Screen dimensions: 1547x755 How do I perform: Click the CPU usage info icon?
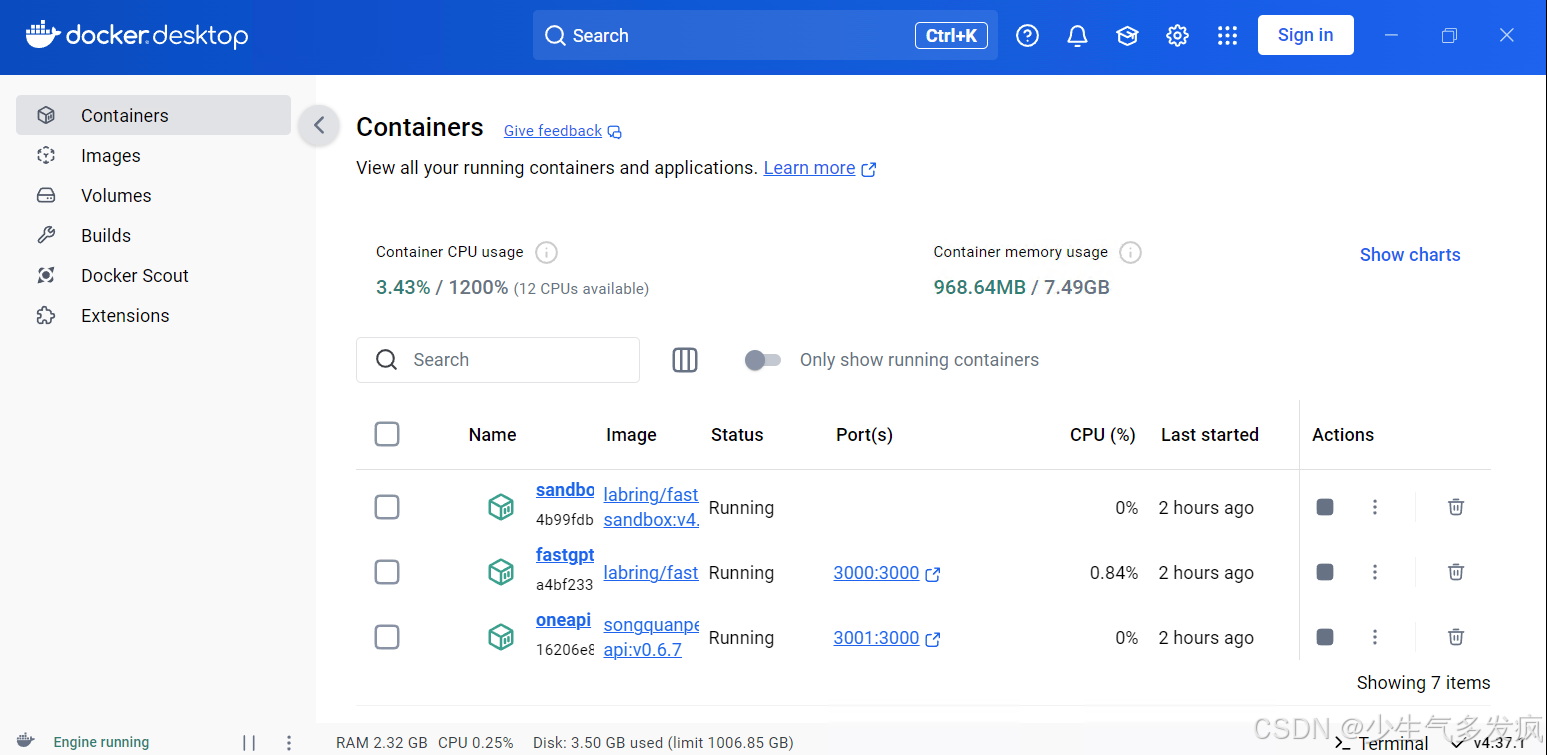pyautogui.click(x=546, y=252)
